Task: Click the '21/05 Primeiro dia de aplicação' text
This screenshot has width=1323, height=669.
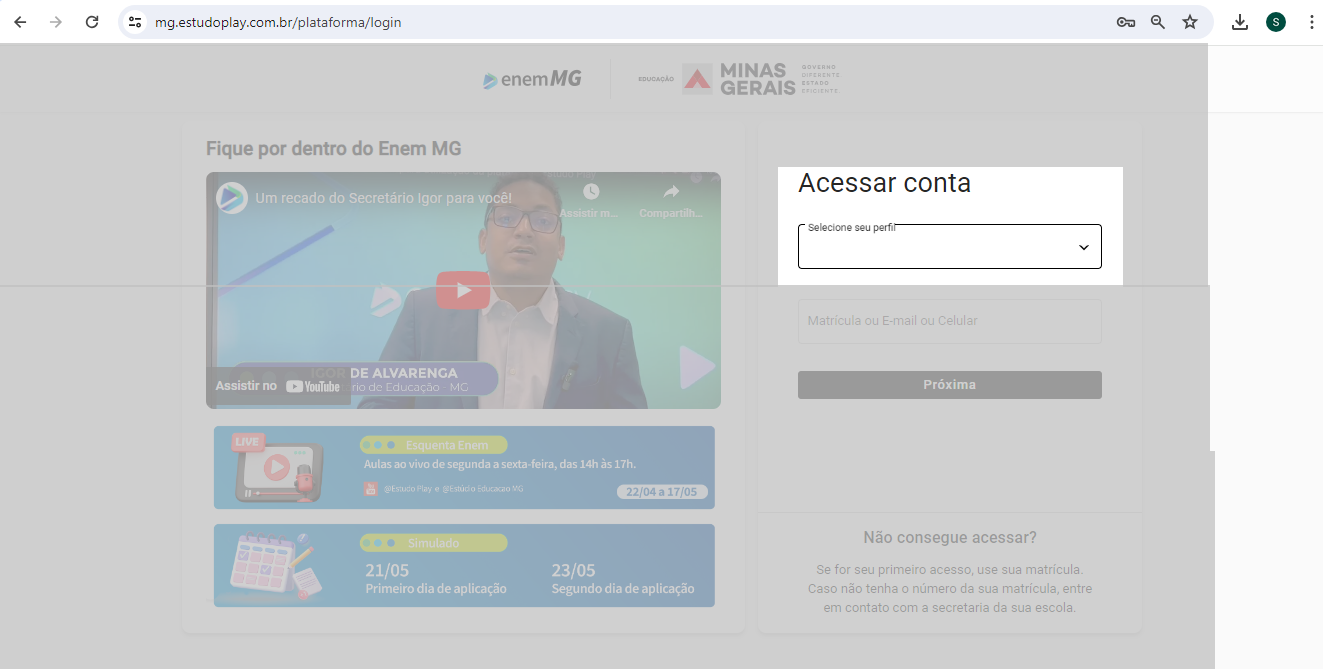Action: [436, 579]
